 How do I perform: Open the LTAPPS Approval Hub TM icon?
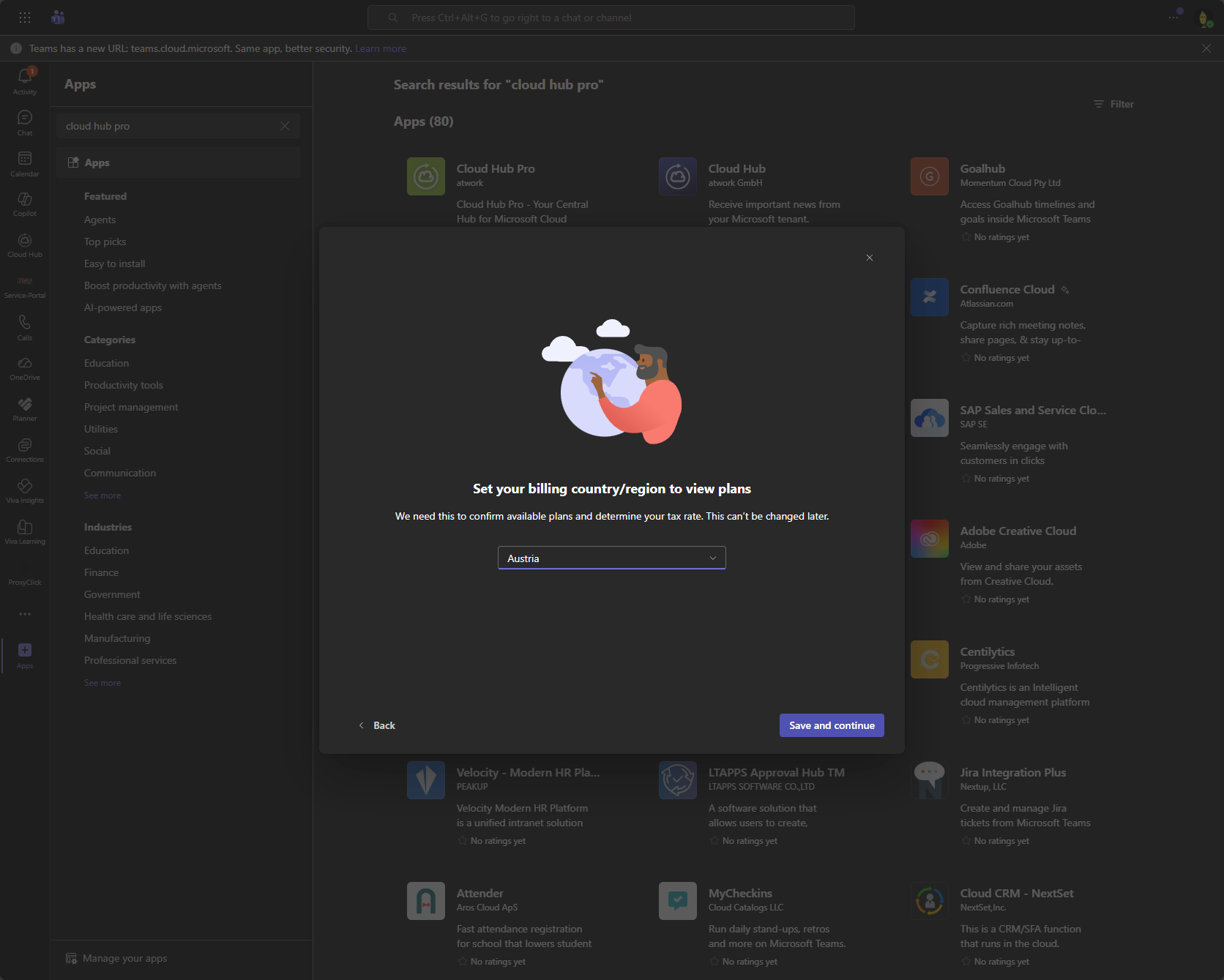[x=678, y=780]
